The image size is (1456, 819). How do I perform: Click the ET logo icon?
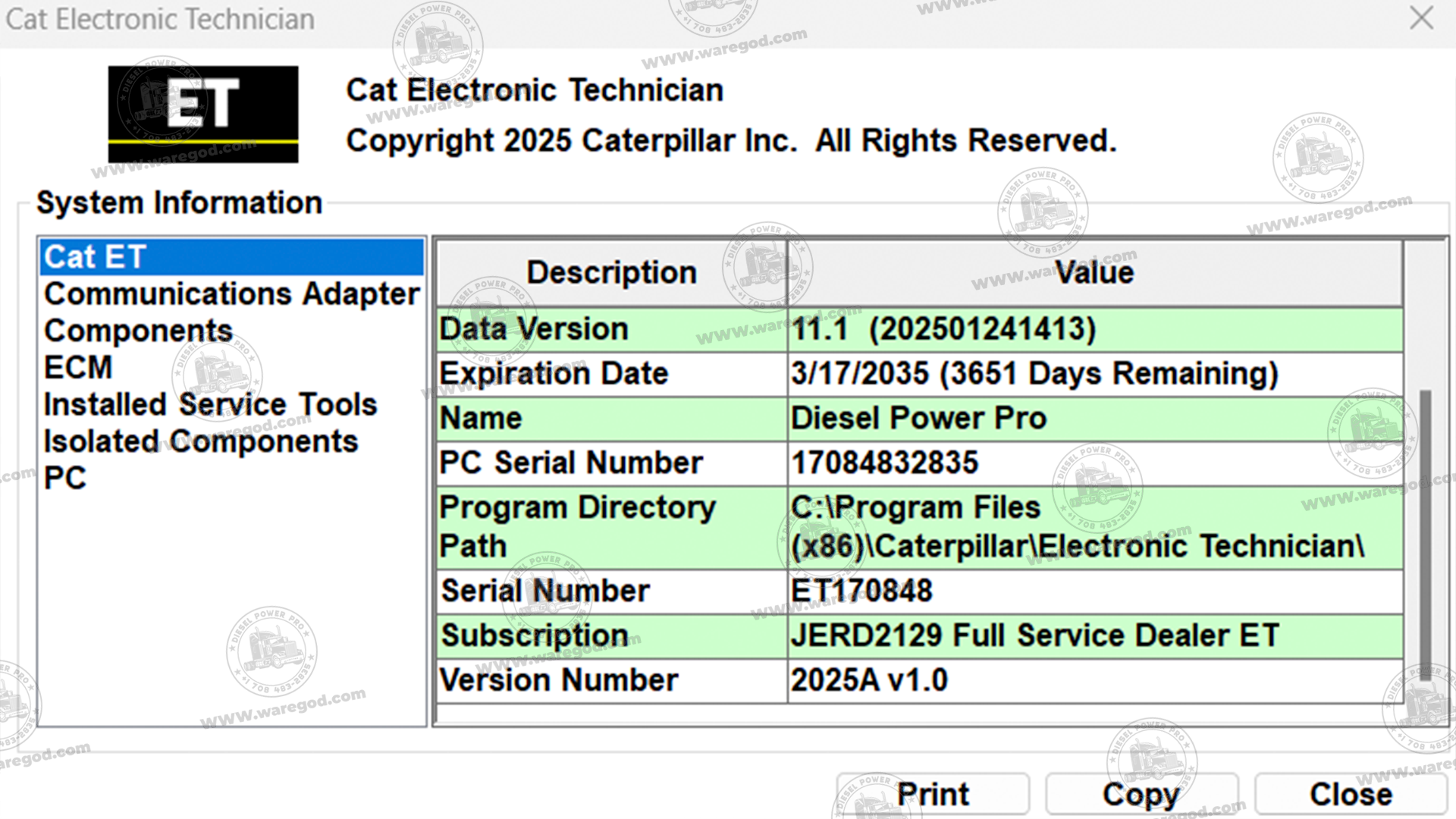(x=203, y=114)
